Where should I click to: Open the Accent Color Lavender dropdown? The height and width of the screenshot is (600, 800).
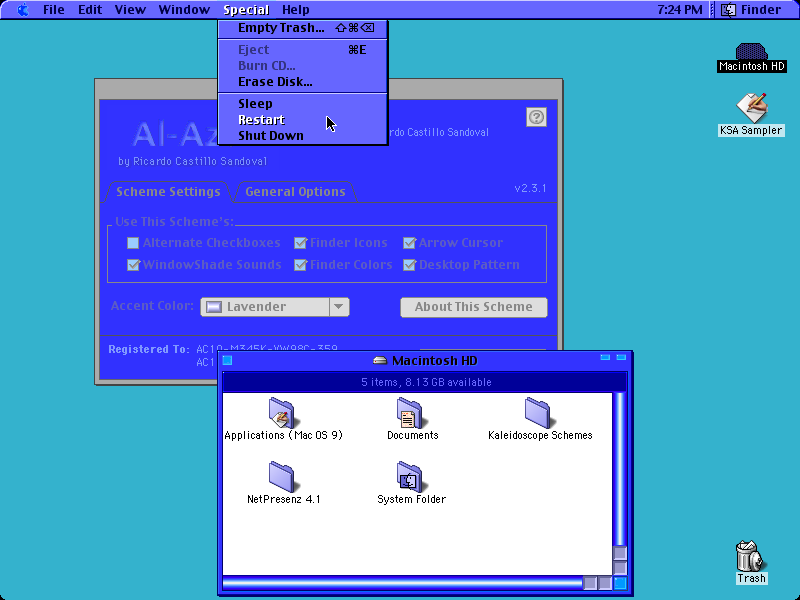275,307
